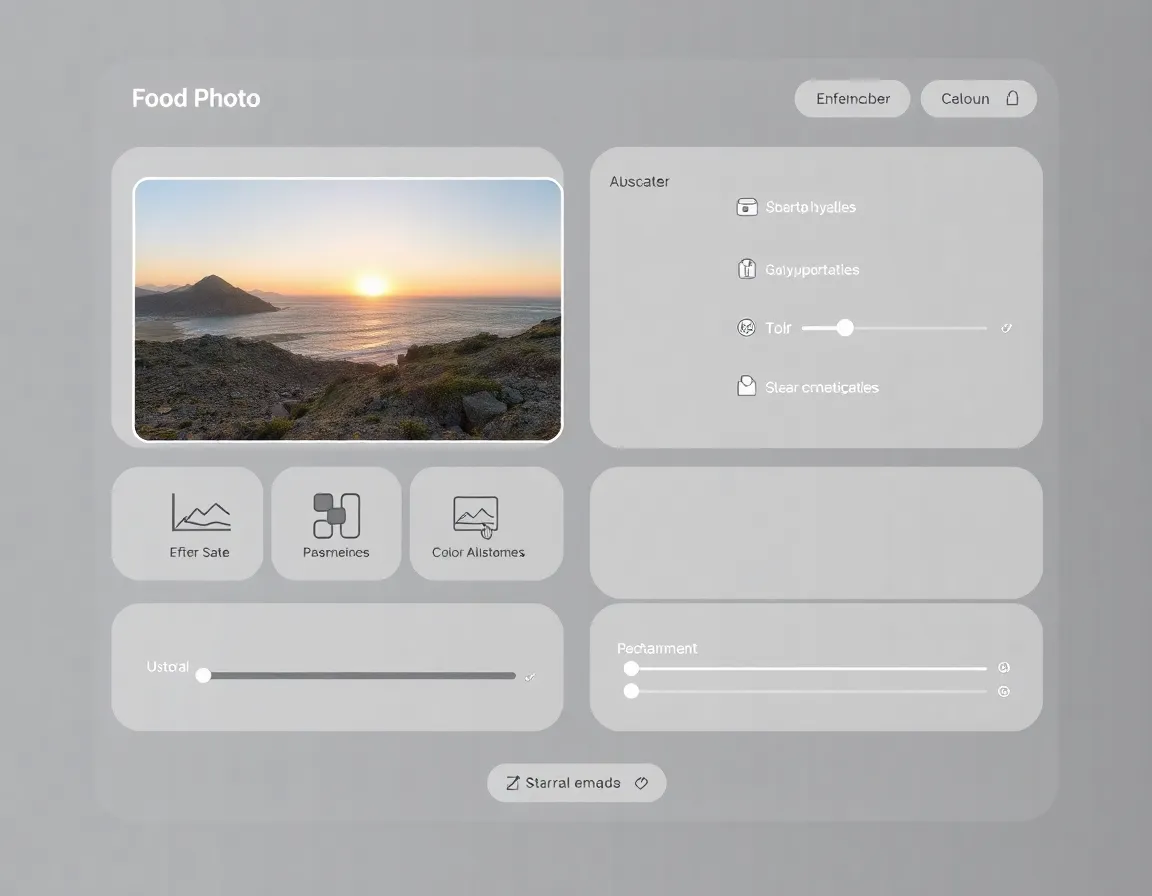Click the Tolr slider handle
Screen dimensions: 1152x896
click(x=845, y=327)
